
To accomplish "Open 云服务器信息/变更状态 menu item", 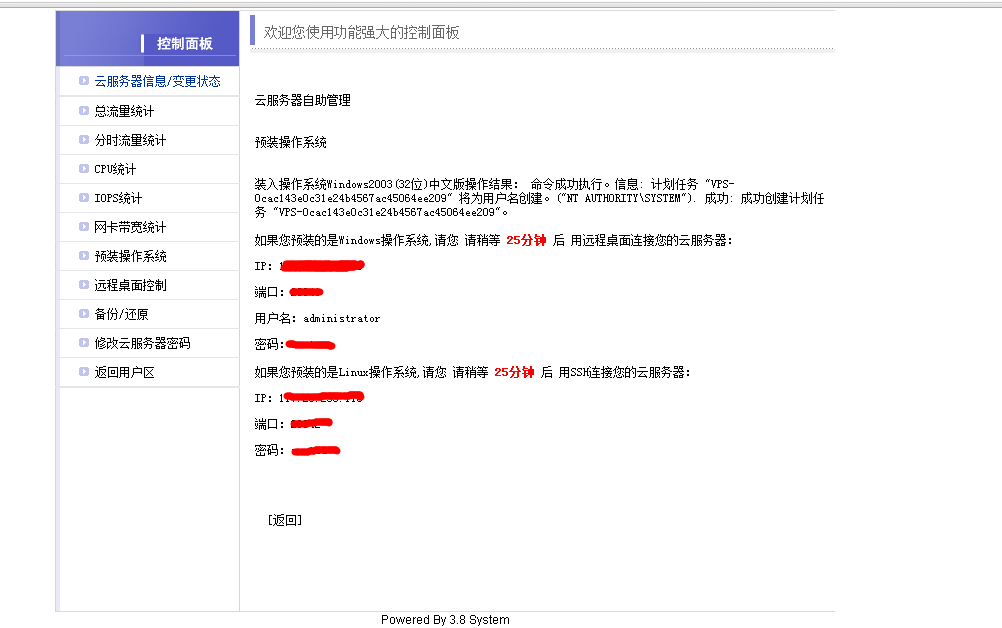I will (157, 81).
